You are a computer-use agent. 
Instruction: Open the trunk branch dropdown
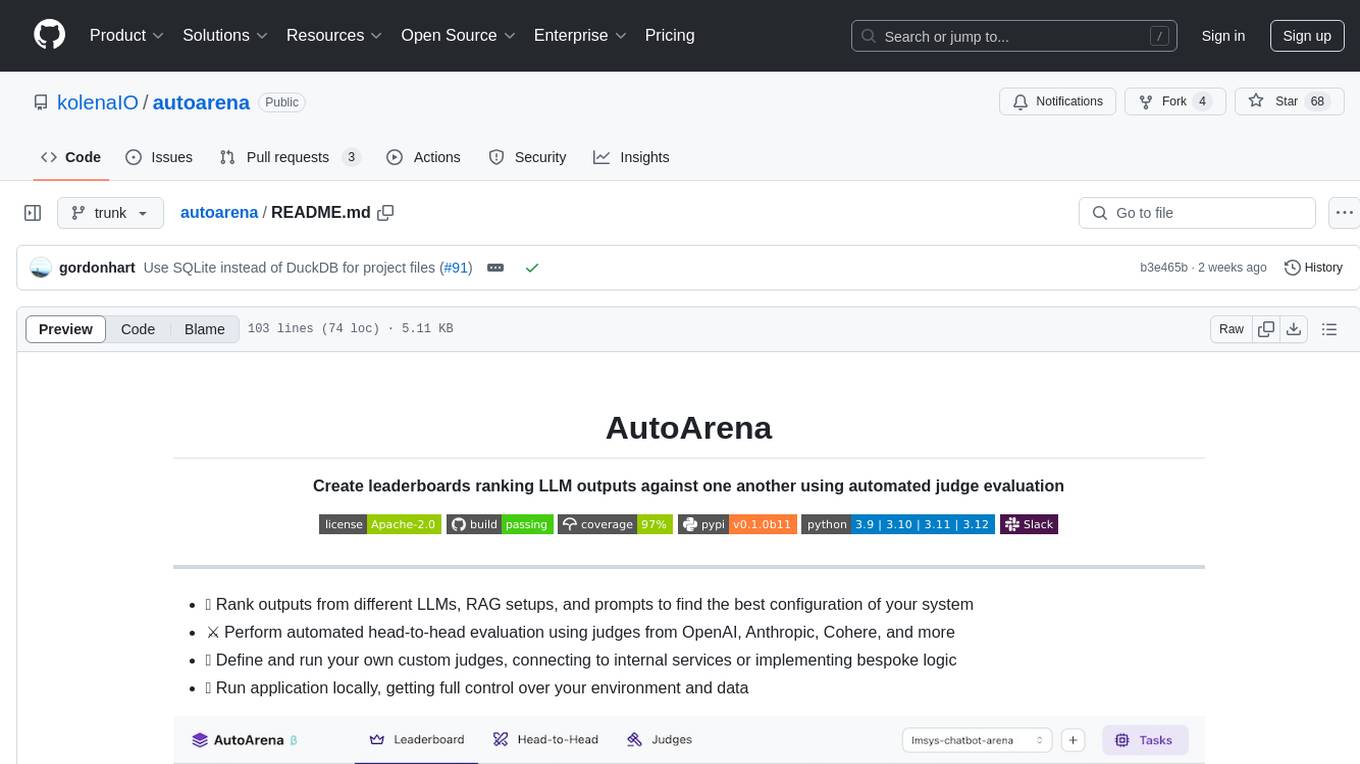point(110,213)
